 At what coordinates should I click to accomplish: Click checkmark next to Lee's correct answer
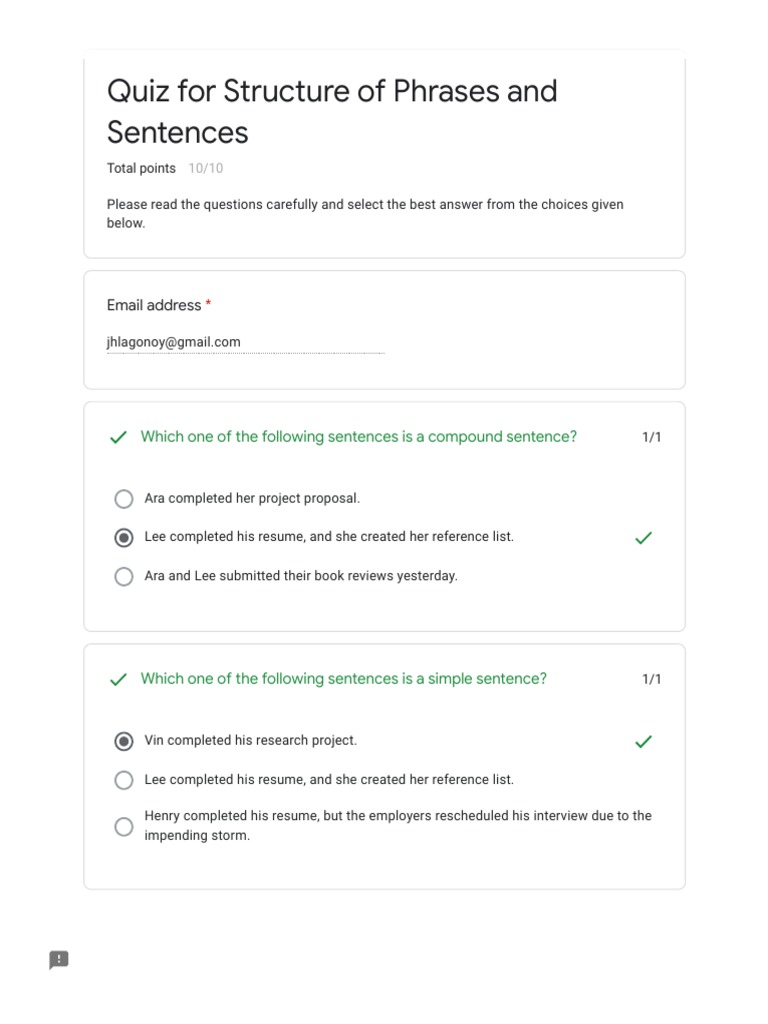pos(644,538)
